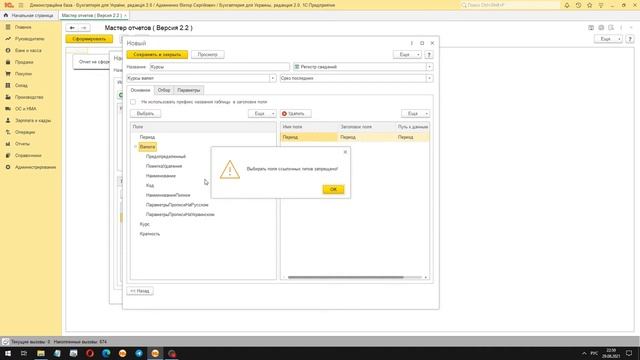
Task: Select the Мастер отчетов open tab
Action: coord(92,16)
